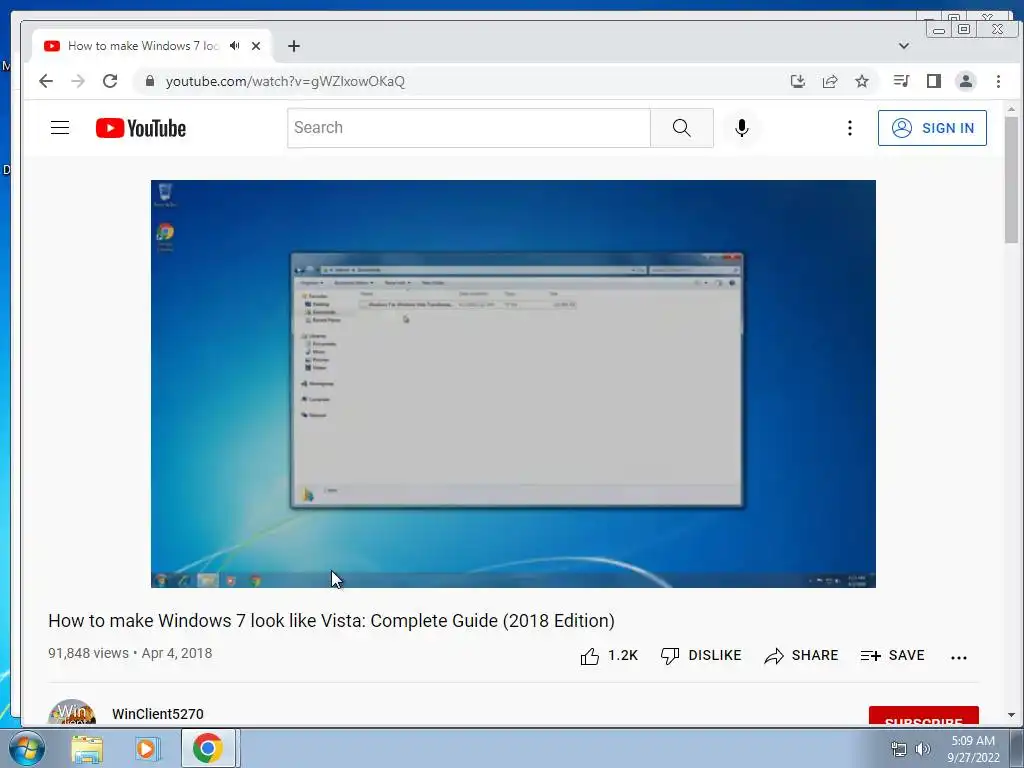View site info via padlock icon
Image resolution: width=1024 pixels, height=768 pixels.
tap(150, 81)
